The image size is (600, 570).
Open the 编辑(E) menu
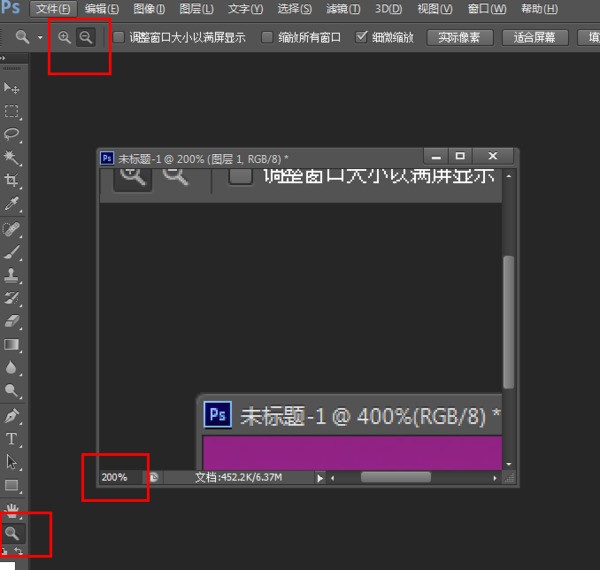[102, 8]
